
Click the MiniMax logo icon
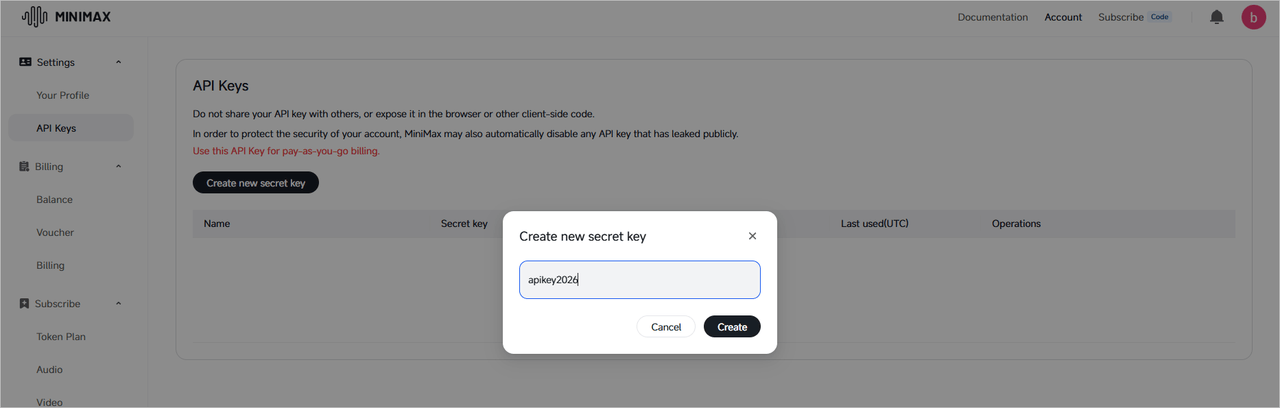34,17
